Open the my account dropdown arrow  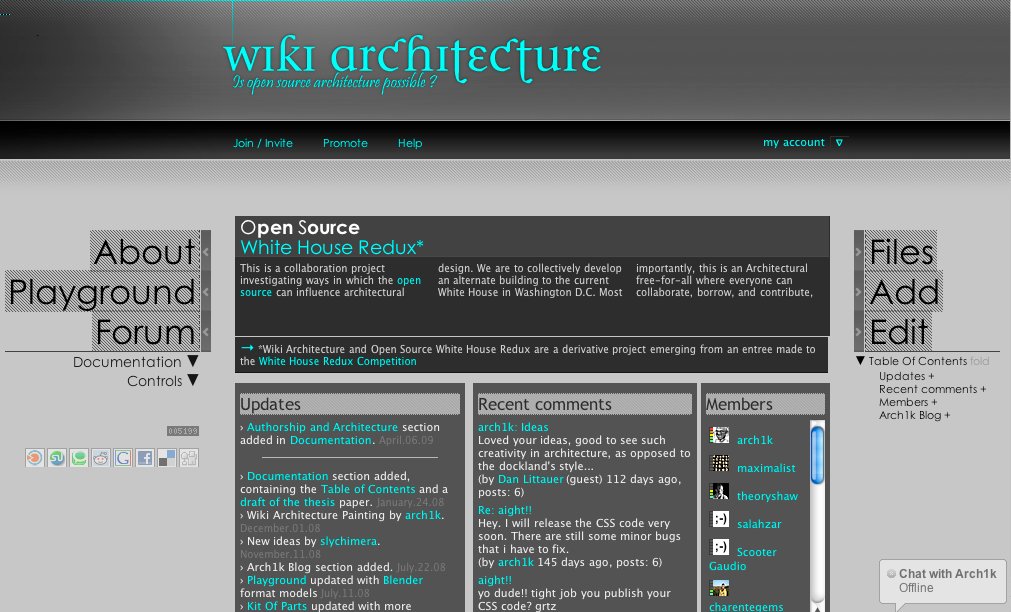click(x=839, y=143)
